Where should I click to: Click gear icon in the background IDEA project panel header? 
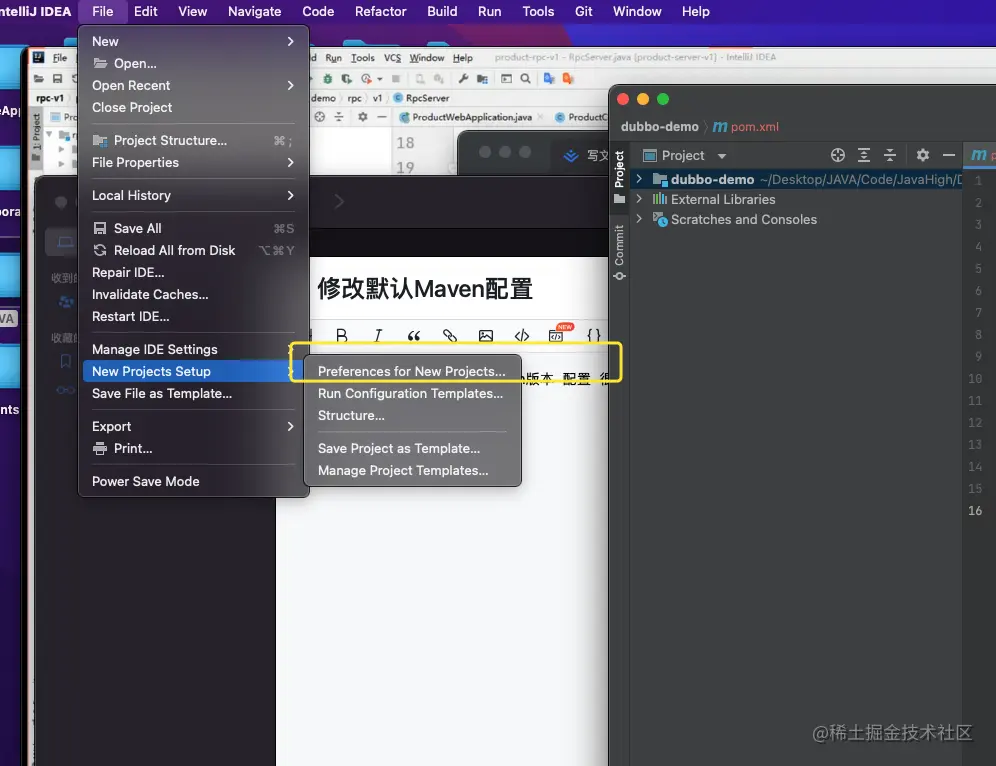pos(363,117)
